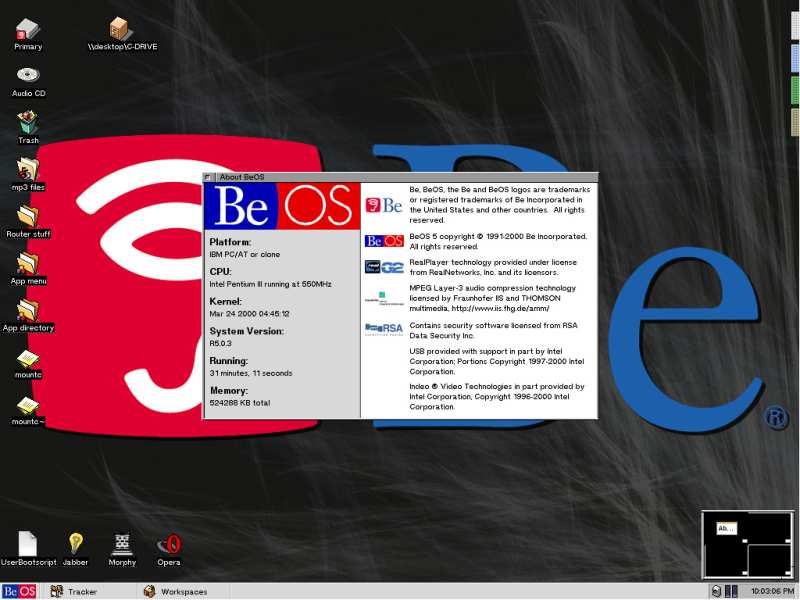Image resolution: width=800 pixels, height=600 pixels.
Task: Select the mountc~ backup file icon
Action: [x=28, y=406]
